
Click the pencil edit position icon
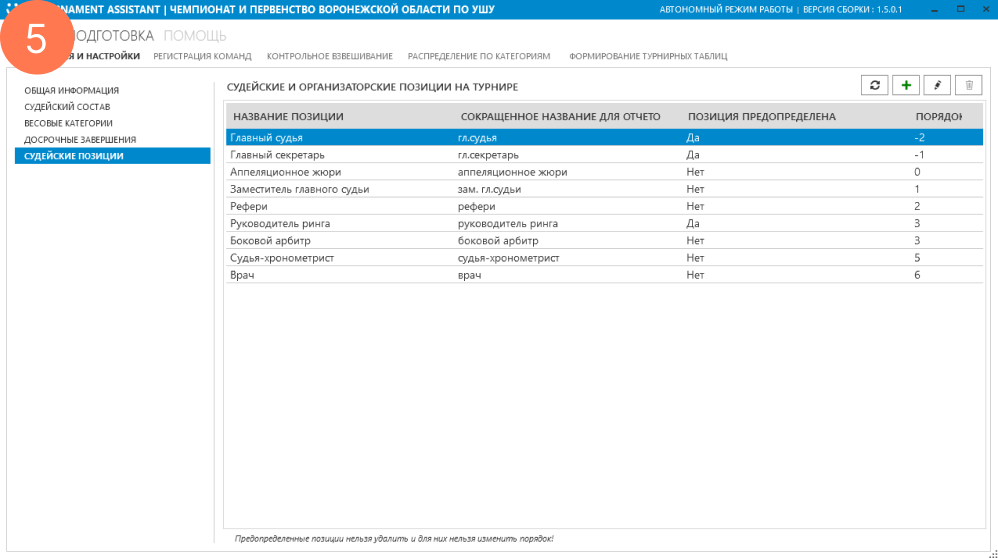937,86
